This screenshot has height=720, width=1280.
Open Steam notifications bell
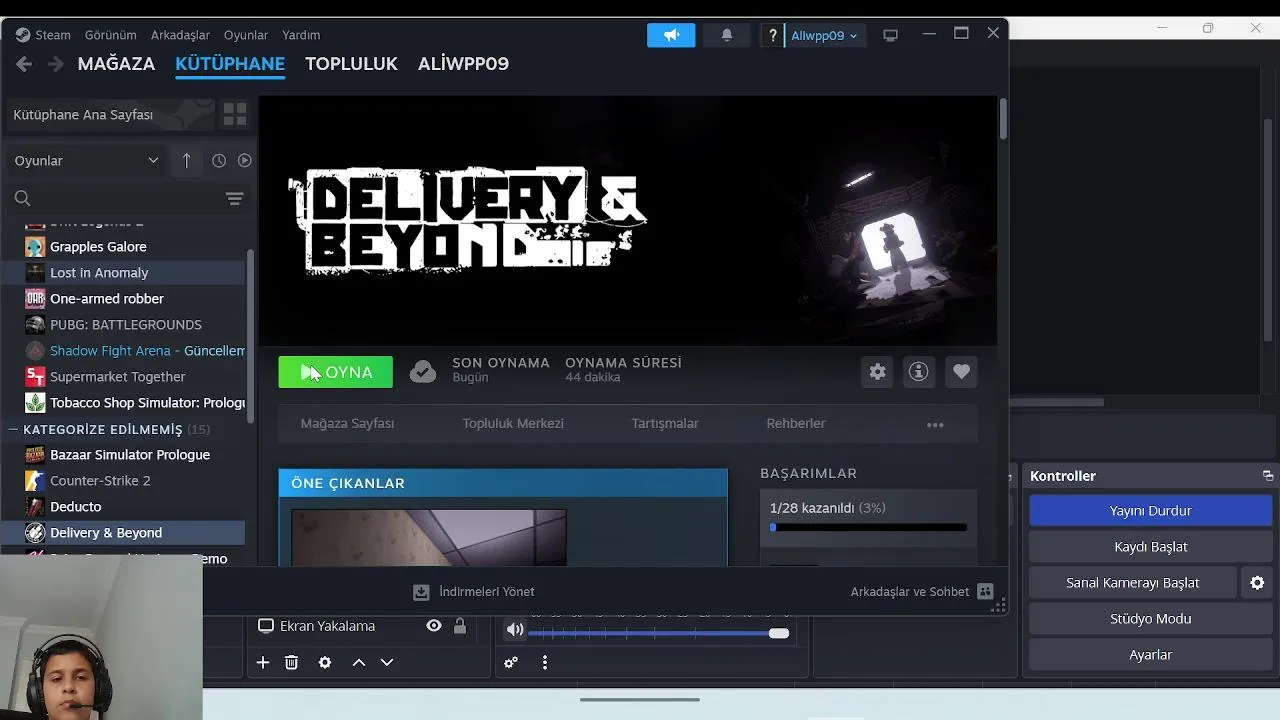coord(727,35)
